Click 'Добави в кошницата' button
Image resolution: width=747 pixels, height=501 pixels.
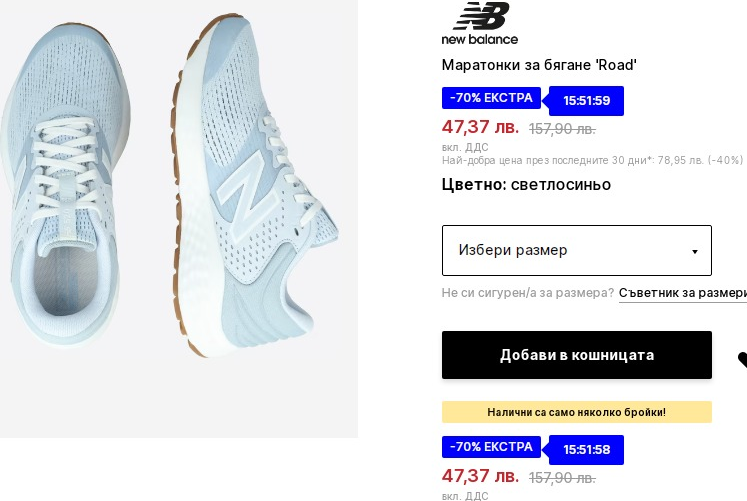point(576,355)
